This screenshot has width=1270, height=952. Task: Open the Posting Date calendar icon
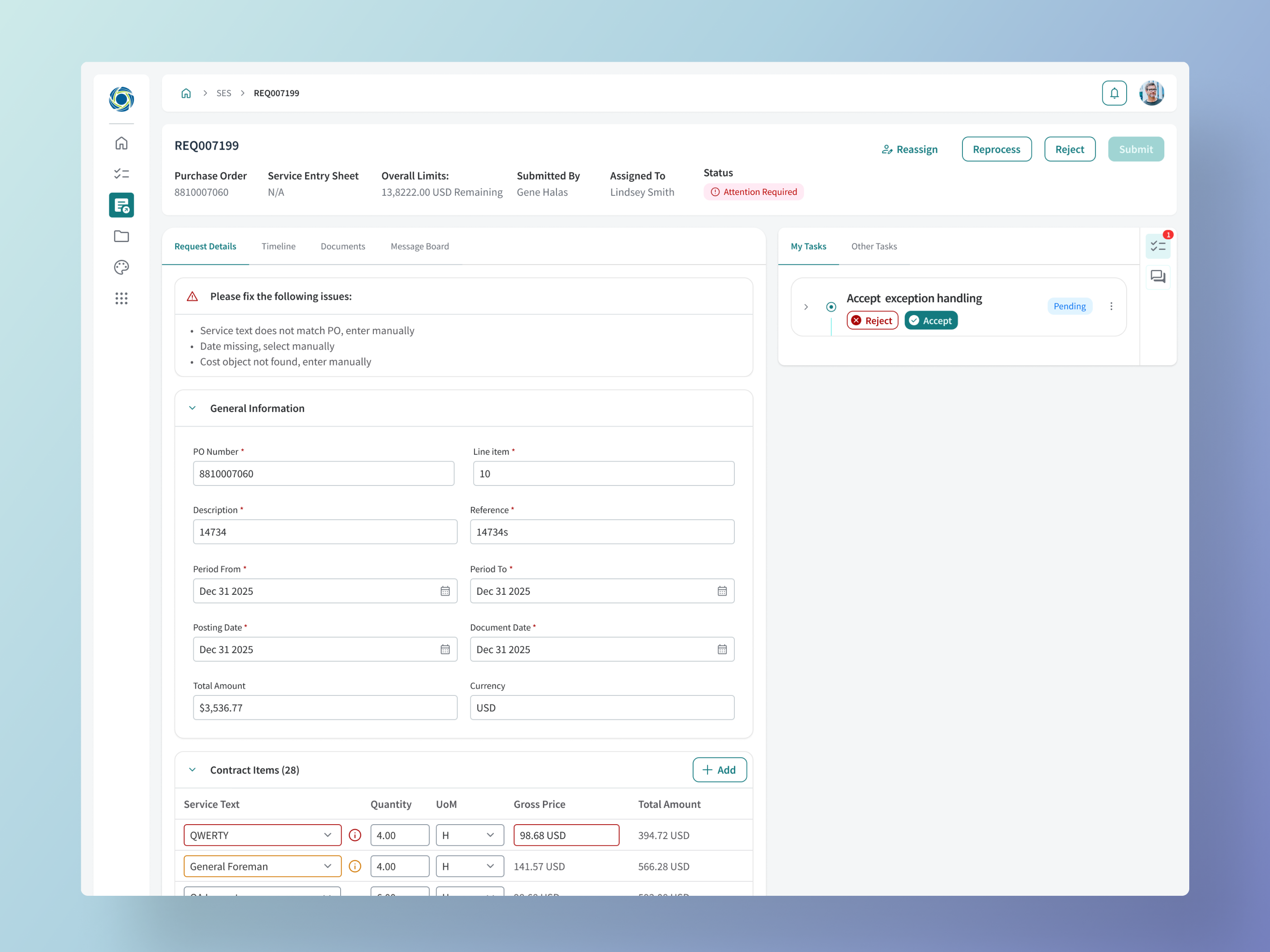coord(445,650)
